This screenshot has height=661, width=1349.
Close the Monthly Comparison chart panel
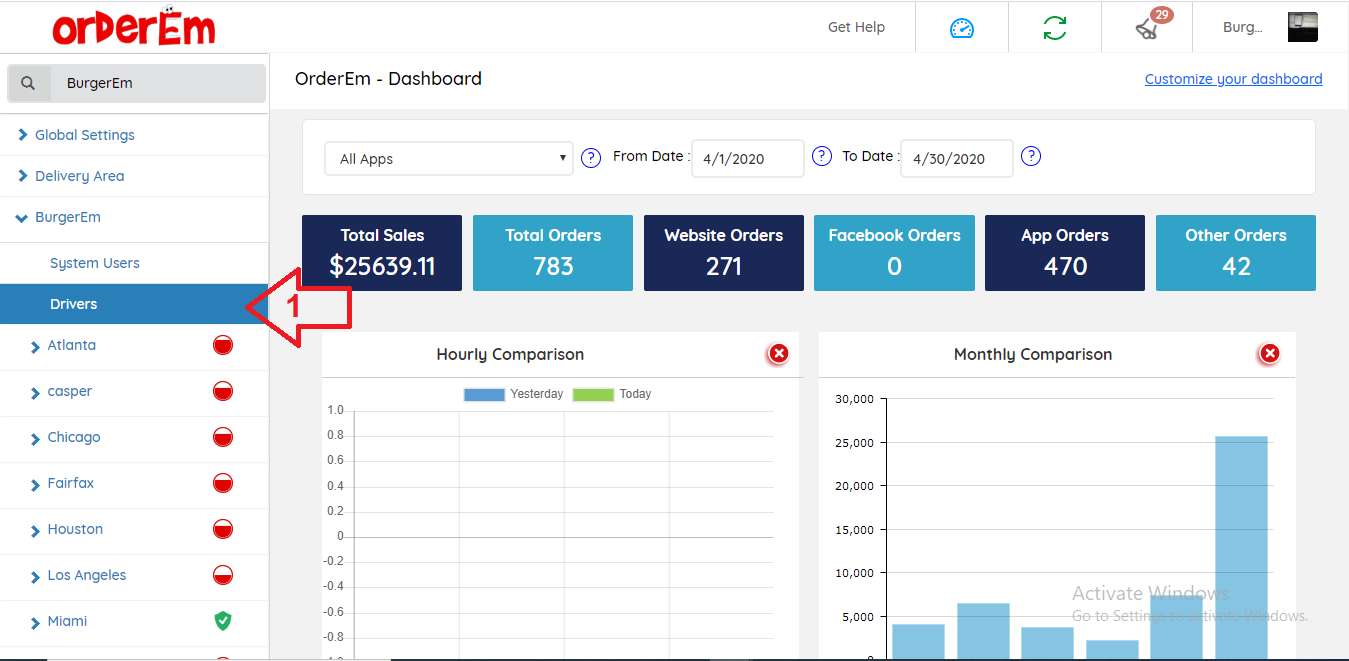1269,354
